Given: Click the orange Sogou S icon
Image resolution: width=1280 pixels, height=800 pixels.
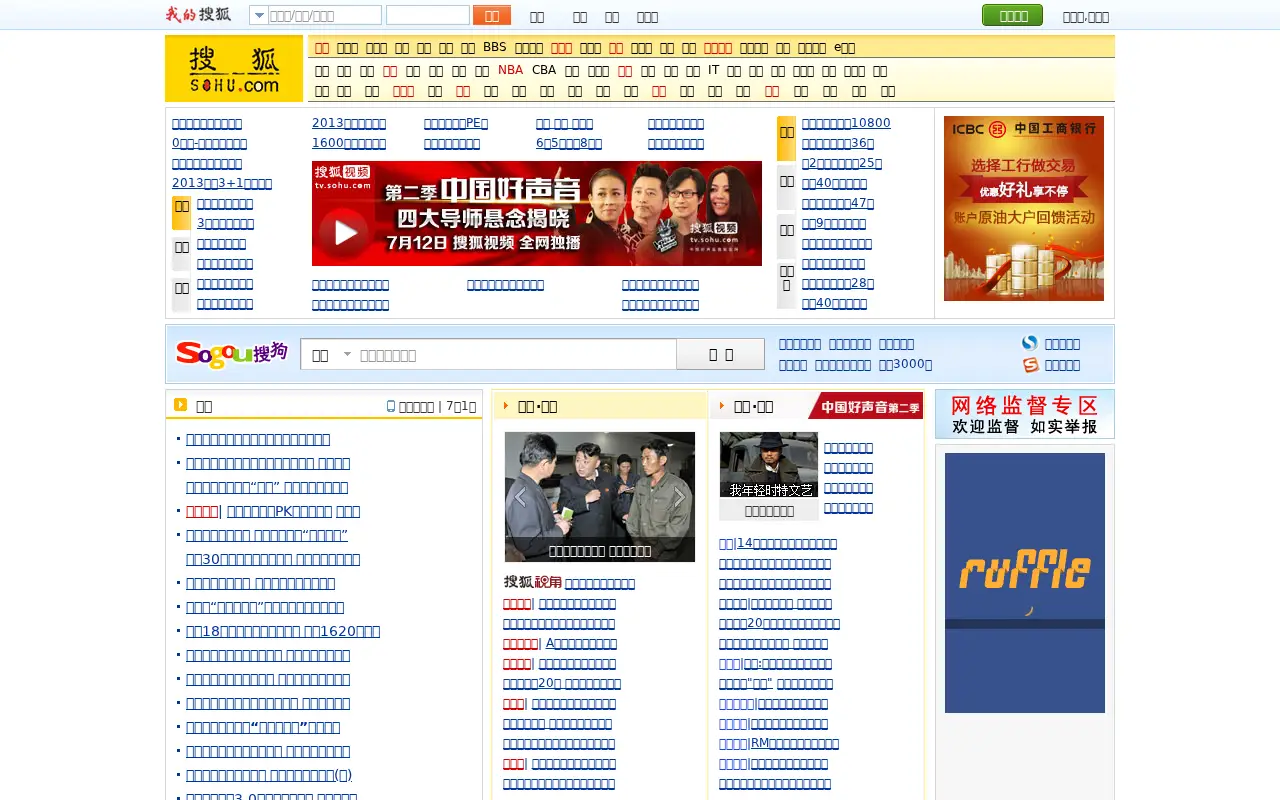Looking at the screenshot, I should tap(1030, 365).
